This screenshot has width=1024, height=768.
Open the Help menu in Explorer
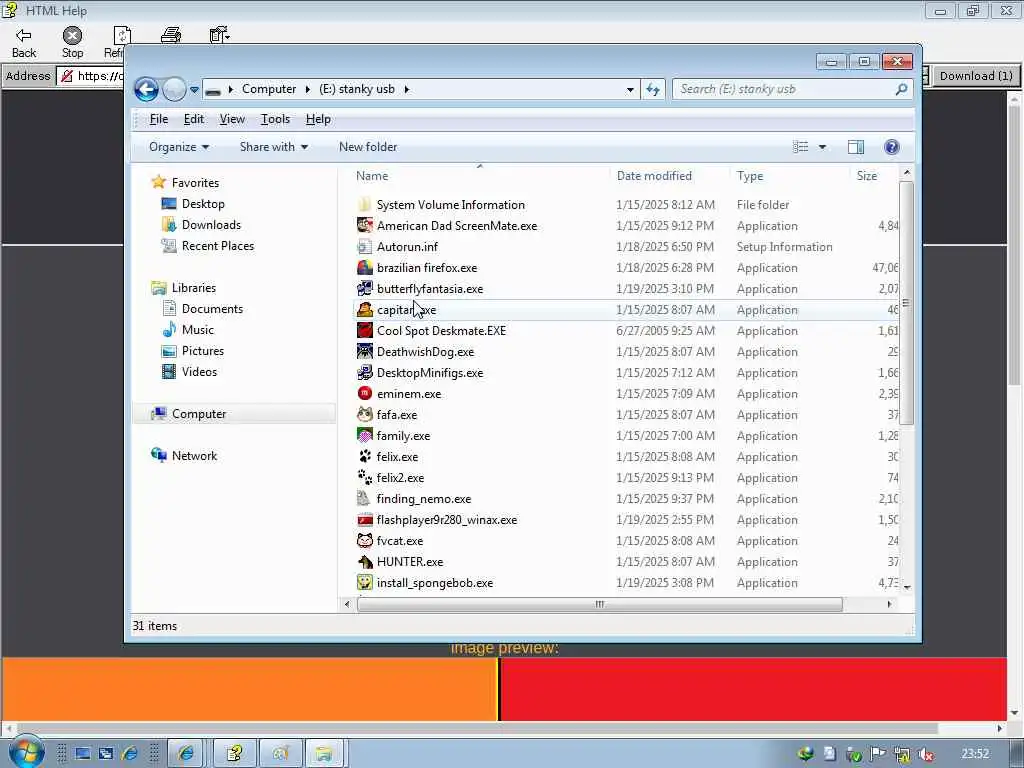[318, 119]
